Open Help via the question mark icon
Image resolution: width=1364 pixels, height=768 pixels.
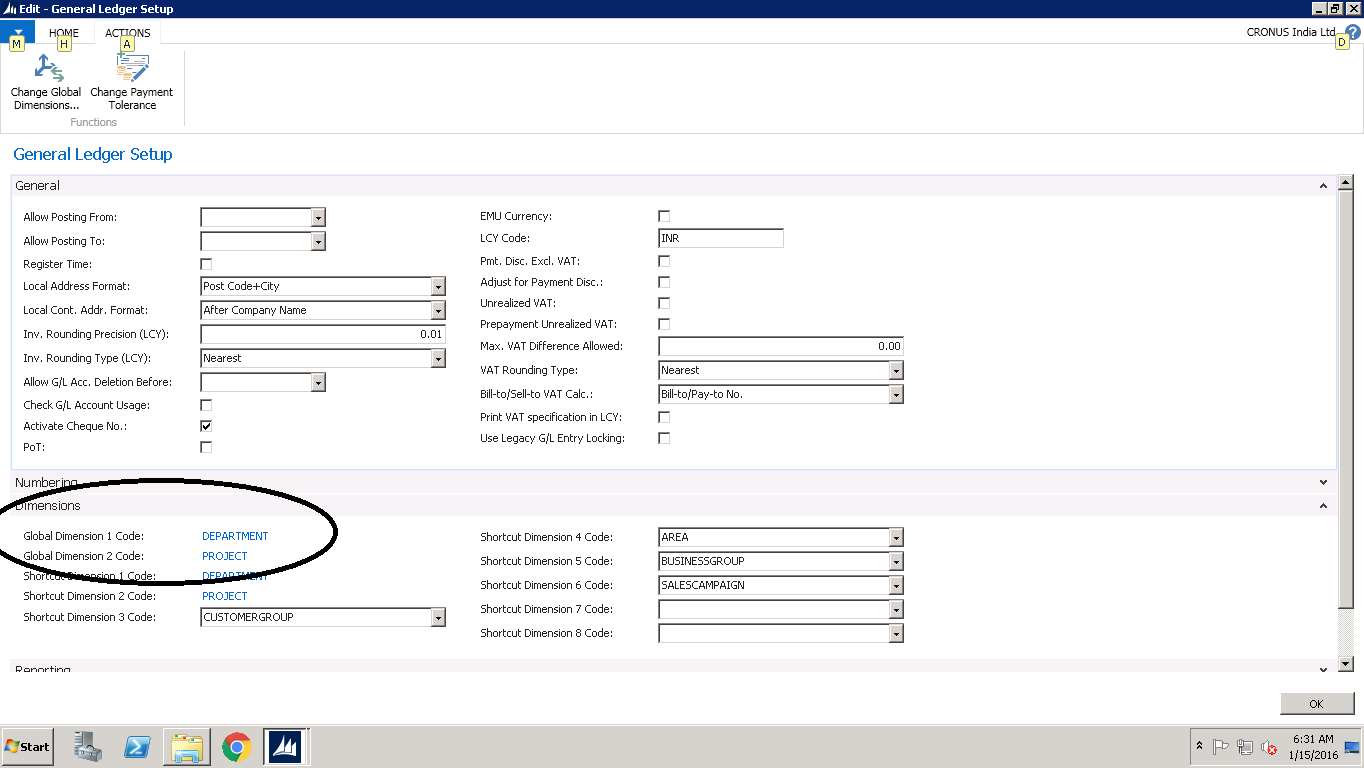(x=1354, y=31)
